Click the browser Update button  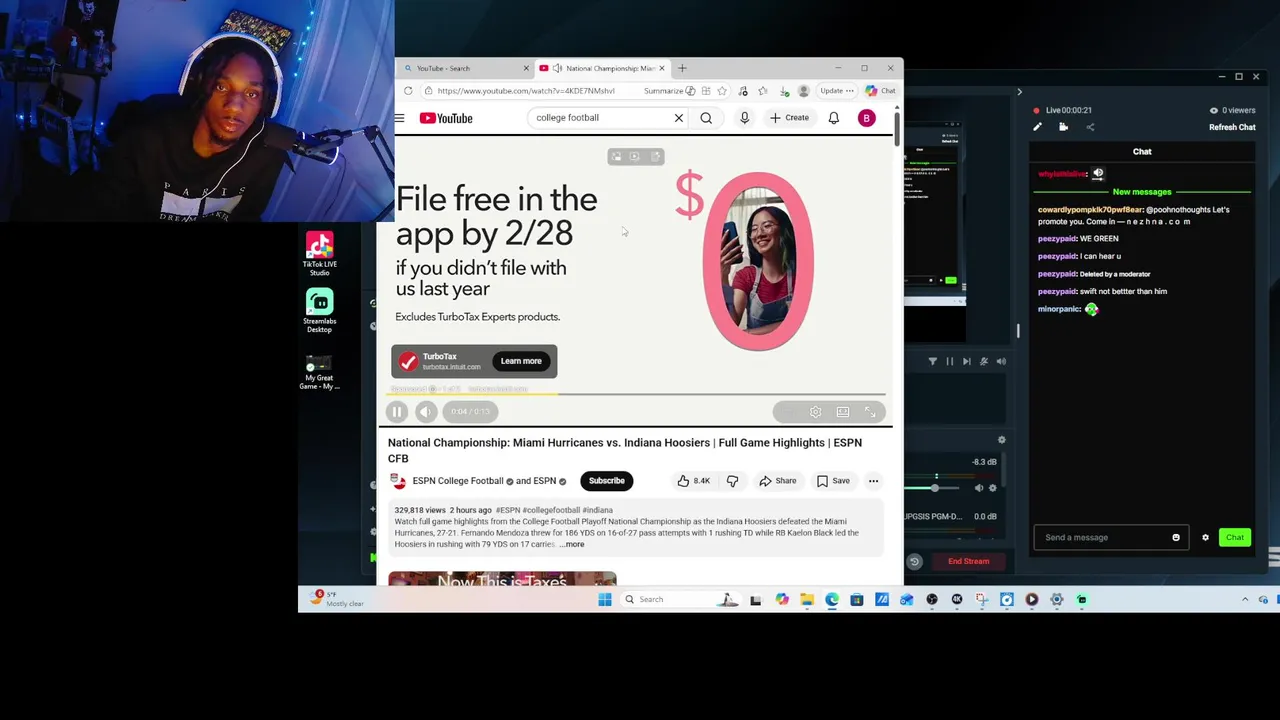[x=837, y=91]
